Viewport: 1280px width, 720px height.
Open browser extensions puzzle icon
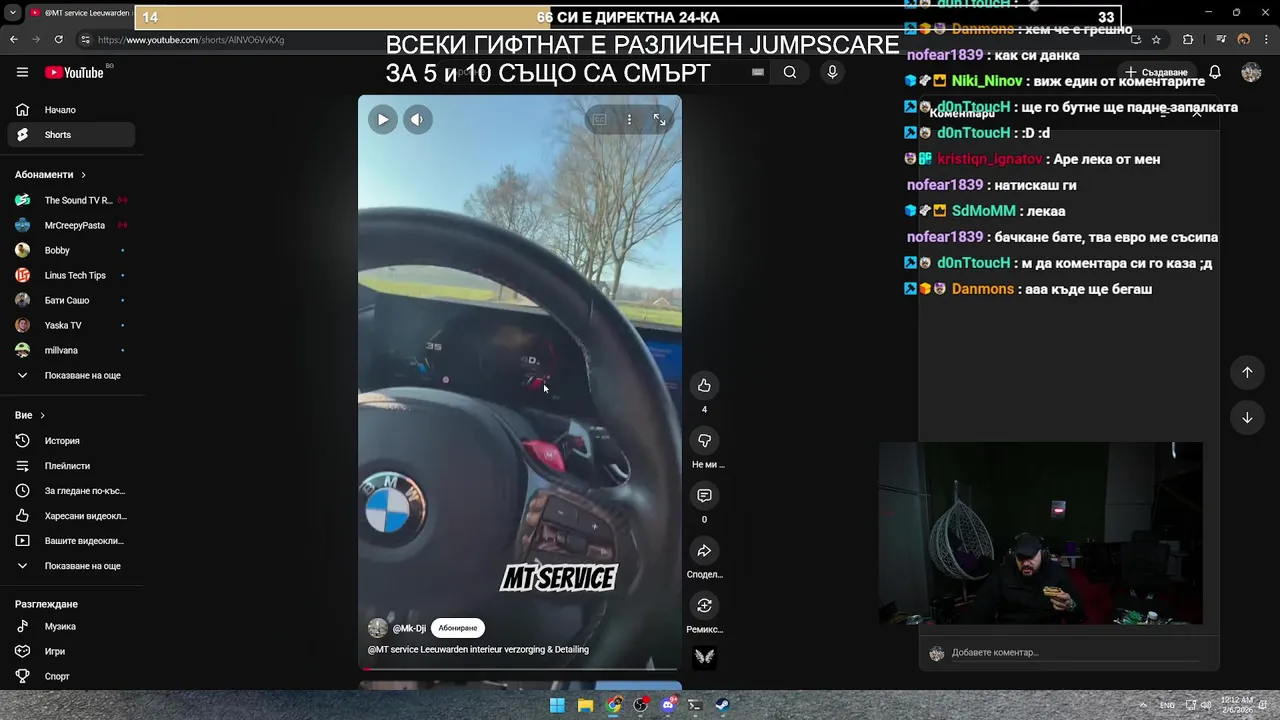(1188, 40)
